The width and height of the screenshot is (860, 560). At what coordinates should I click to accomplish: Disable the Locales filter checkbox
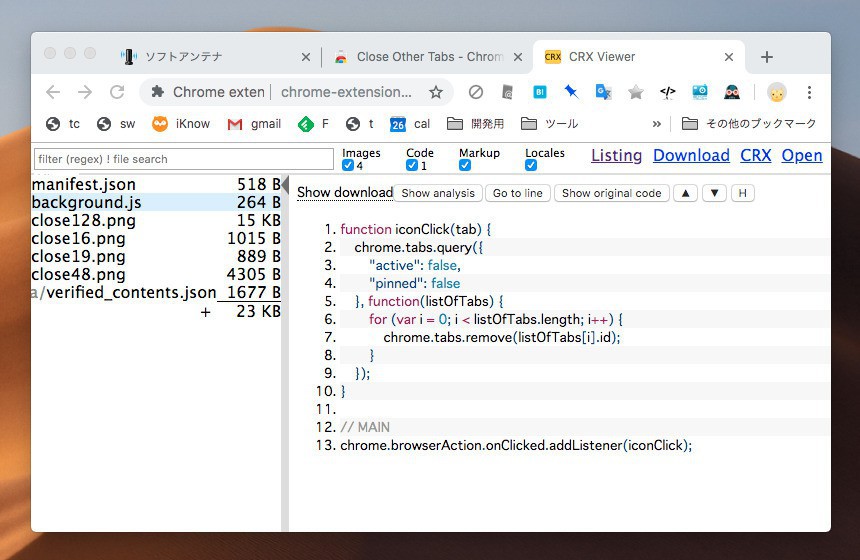click(531, 166)
